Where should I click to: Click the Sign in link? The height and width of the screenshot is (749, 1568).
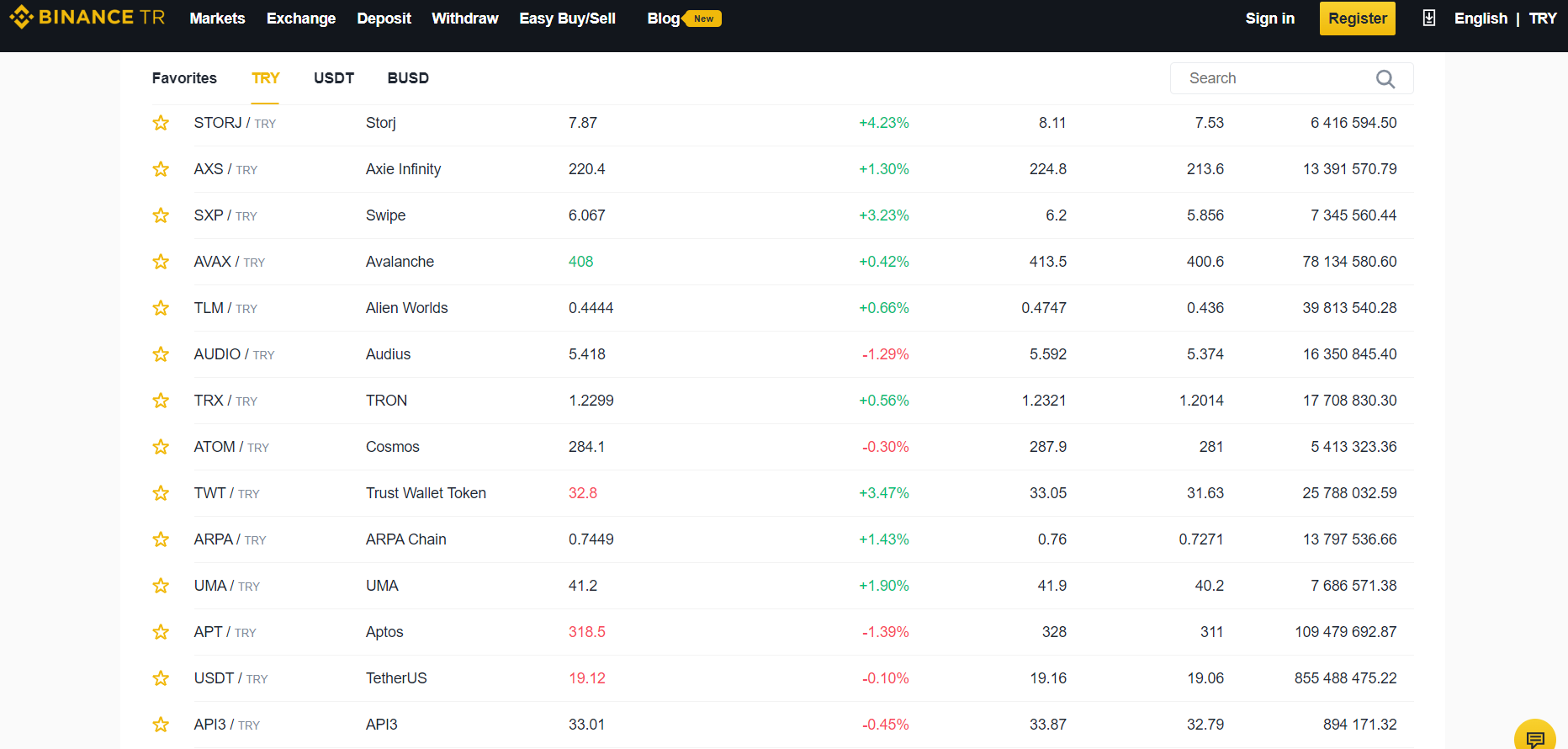1270,19
